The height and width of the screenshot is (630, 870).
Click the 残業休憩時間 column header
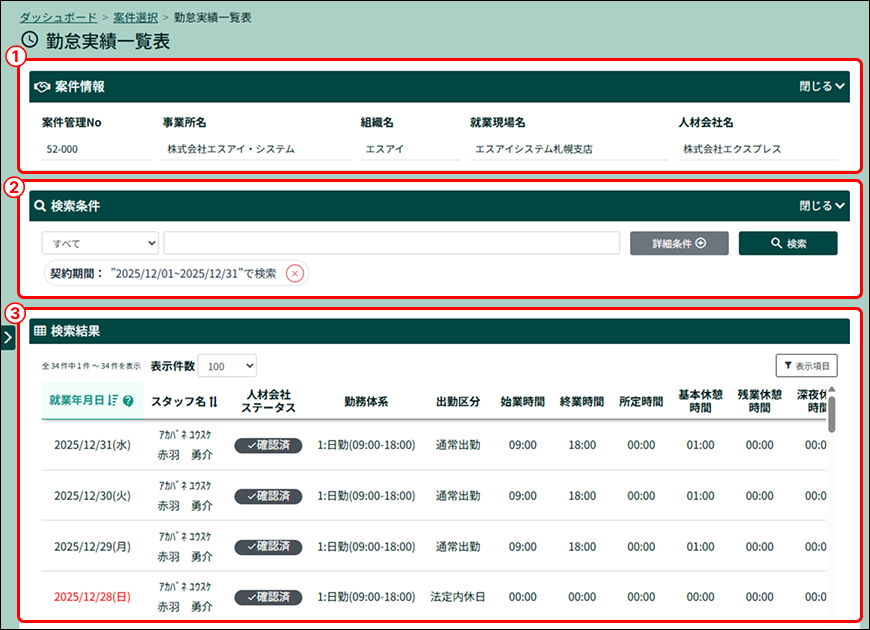pos(760,401)
